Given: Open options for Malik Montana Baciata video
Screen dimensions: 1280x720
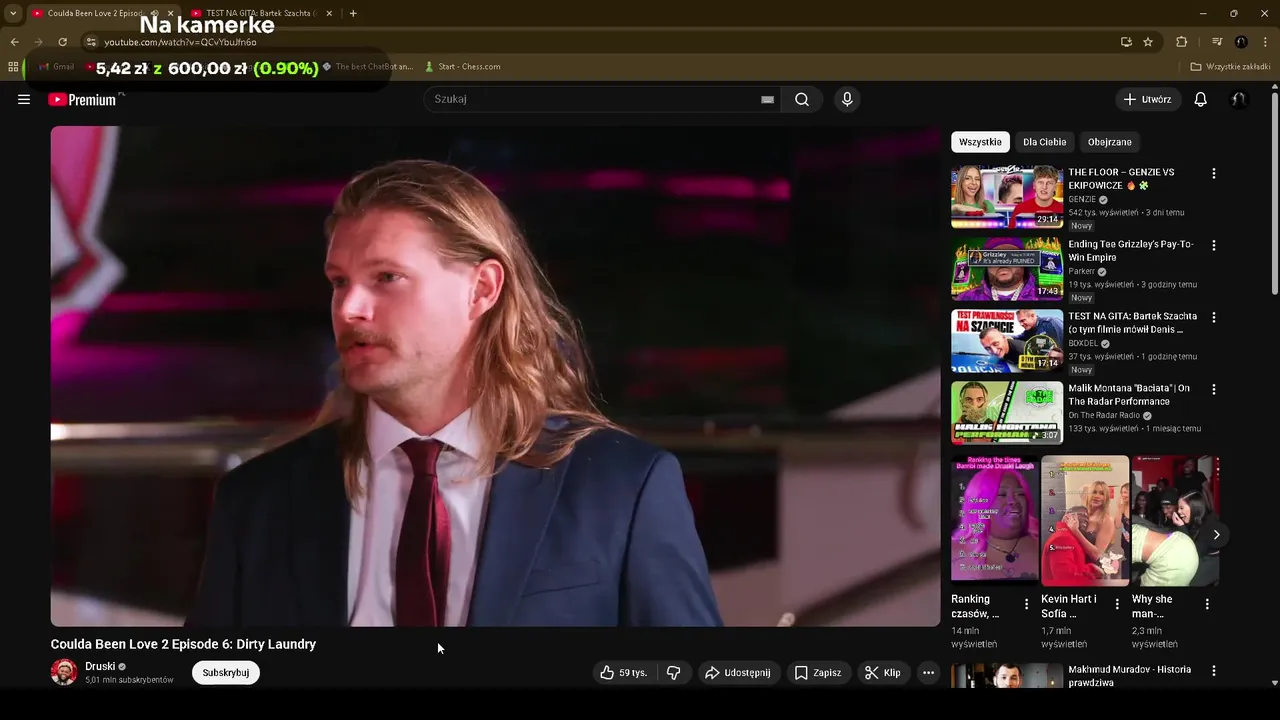Looking at the screenshot, I should [x=1214, y=389].
